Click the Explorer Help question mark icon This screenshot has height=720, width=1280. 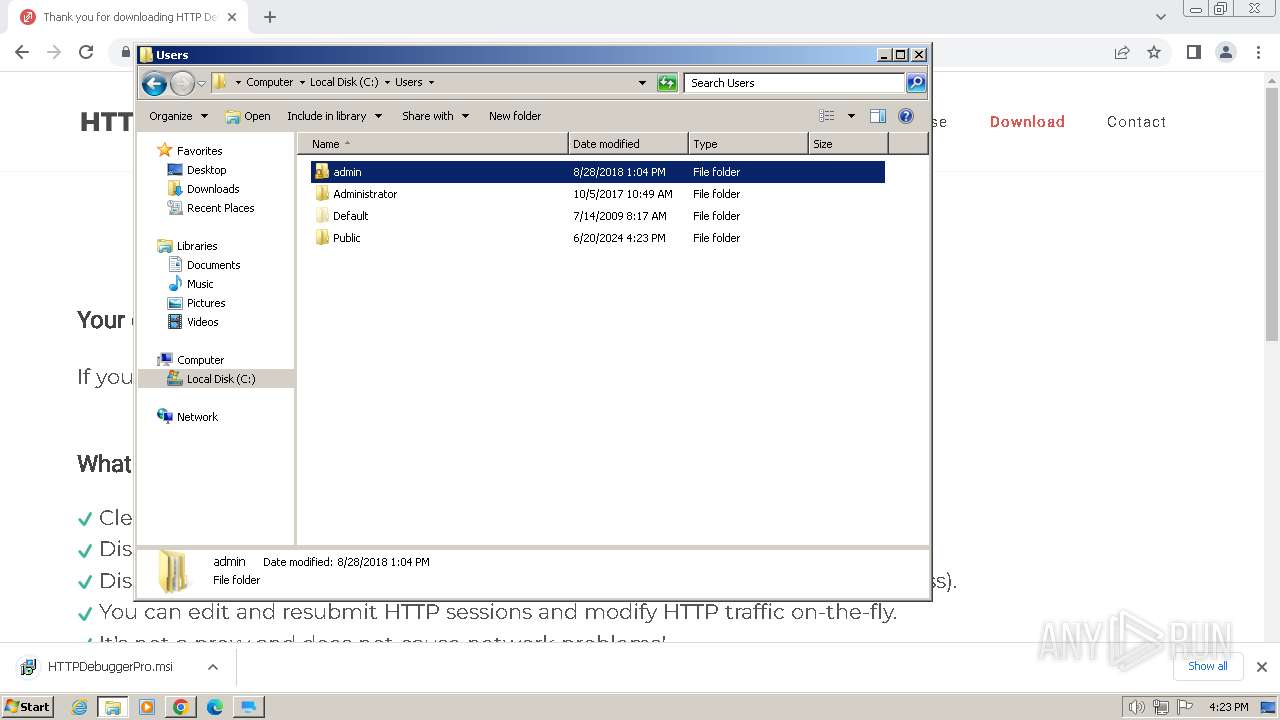tap(906, 116)
